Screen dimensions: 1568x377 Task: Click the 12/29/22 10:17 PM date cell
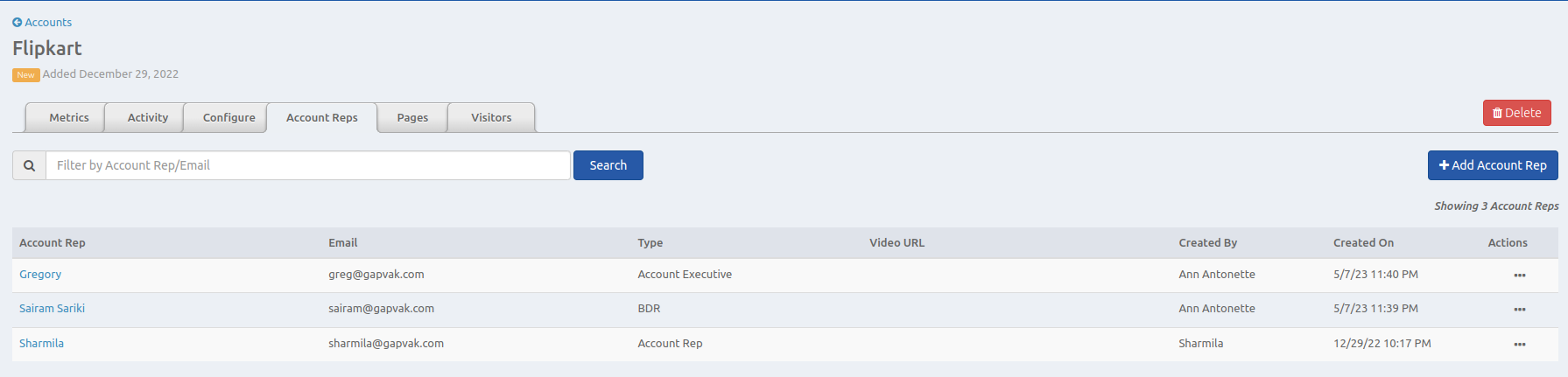click(x=1382, y=344)
